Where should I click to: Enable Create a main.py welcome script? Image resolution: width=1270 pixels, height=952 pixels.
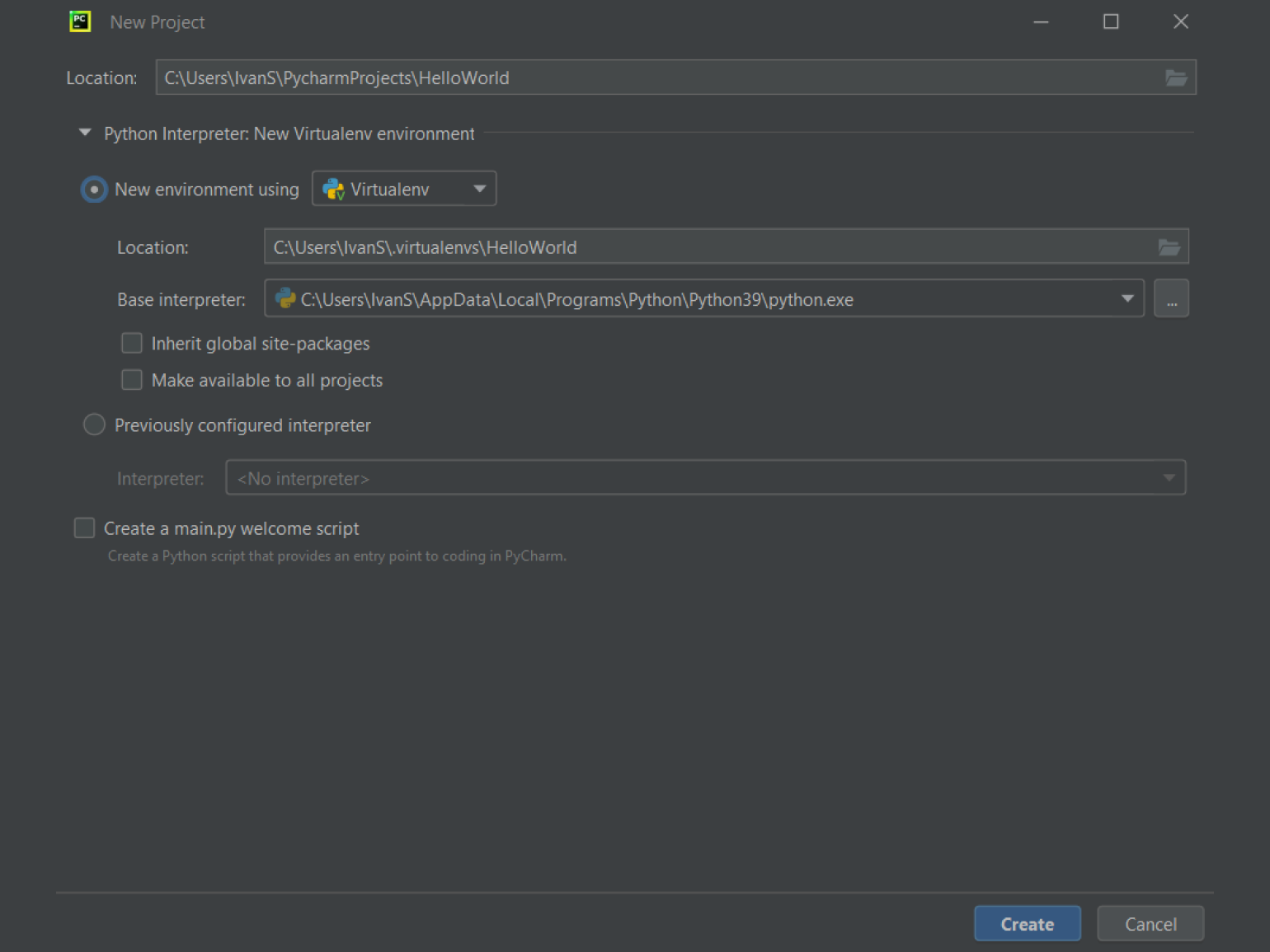85,528
